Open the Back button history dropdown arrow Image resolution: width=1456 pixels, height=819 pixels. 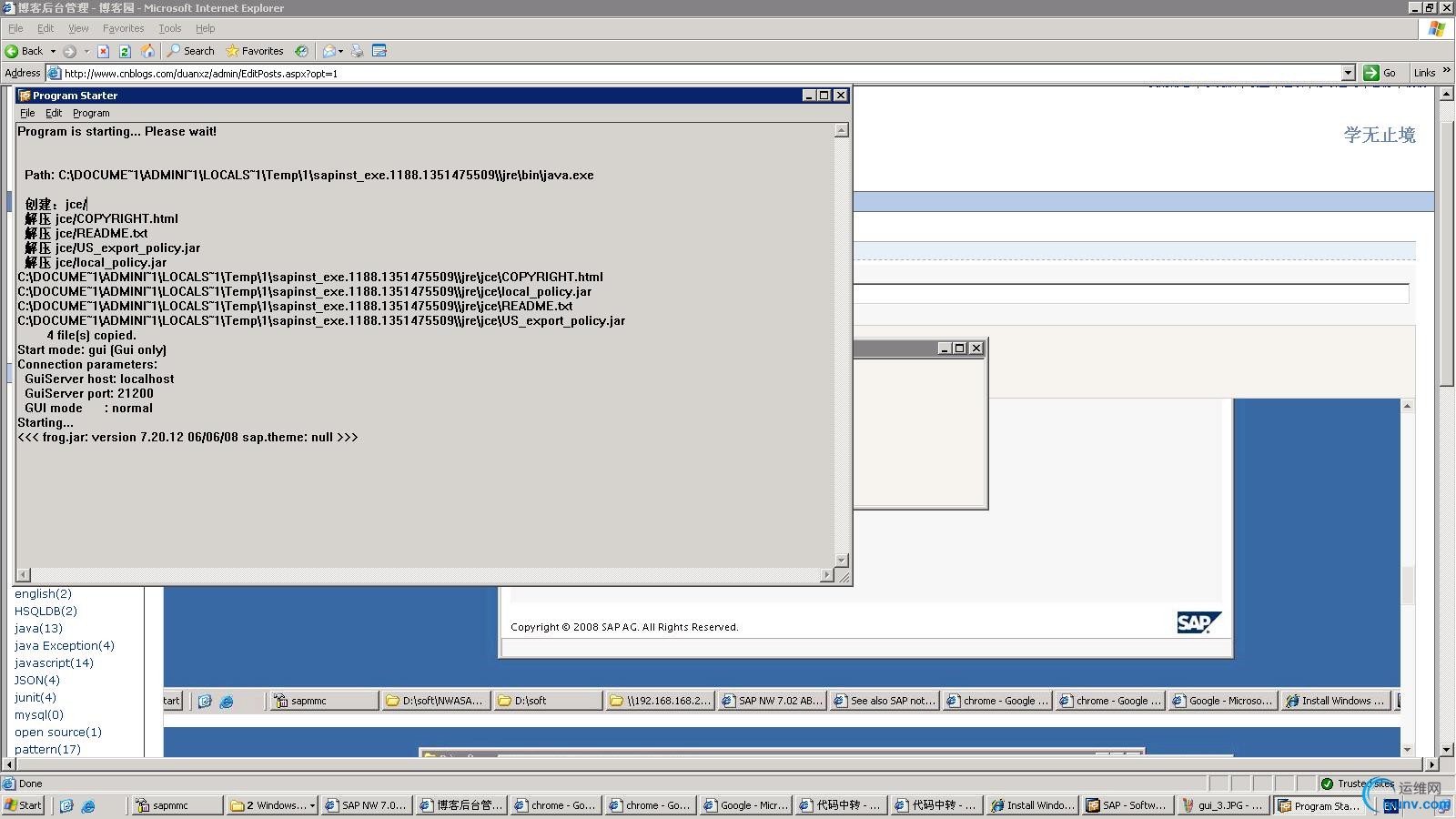pos(53,51)
